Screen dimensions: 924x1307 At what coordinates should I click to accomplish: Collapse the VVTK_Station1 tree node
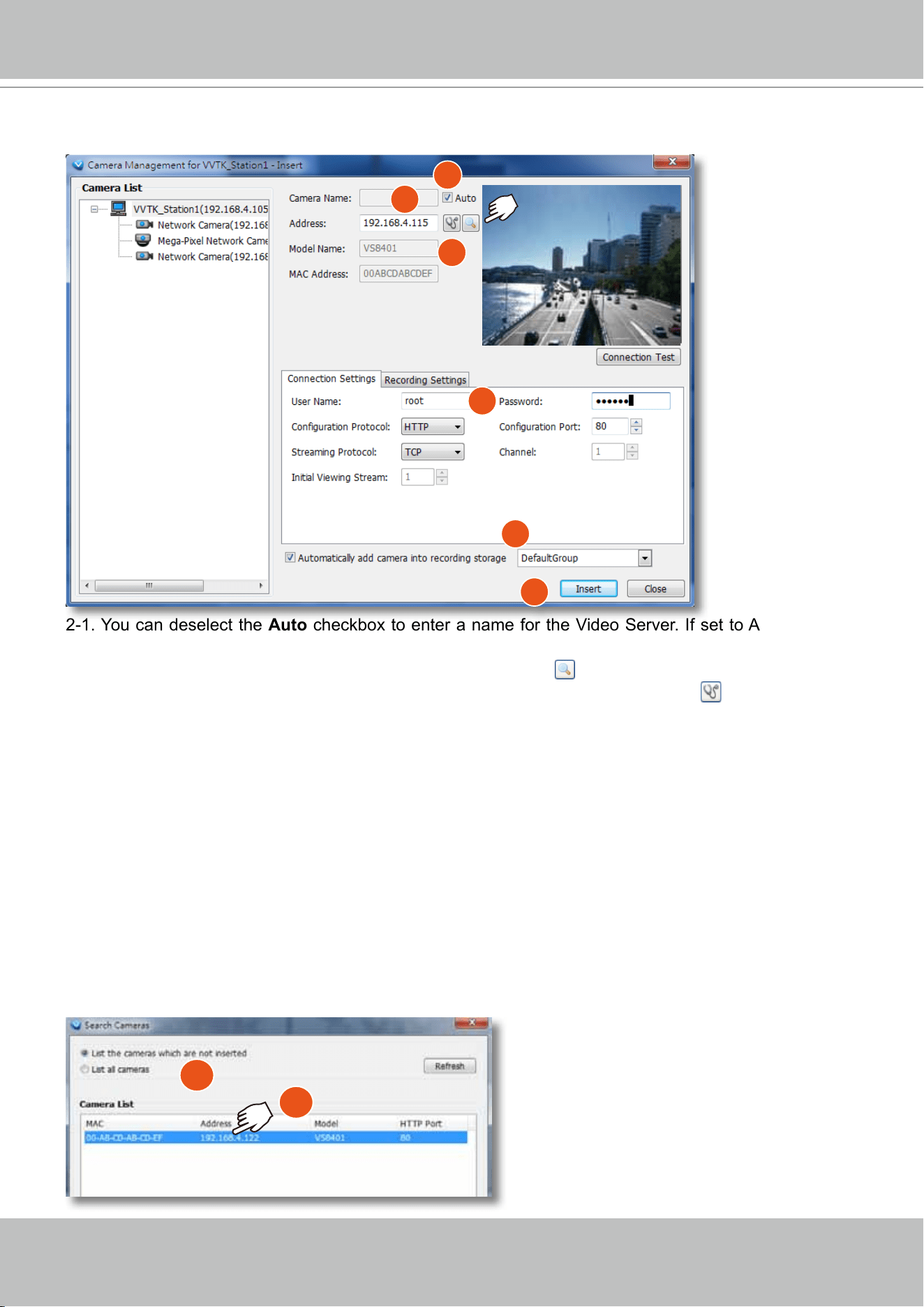[94, 209]
